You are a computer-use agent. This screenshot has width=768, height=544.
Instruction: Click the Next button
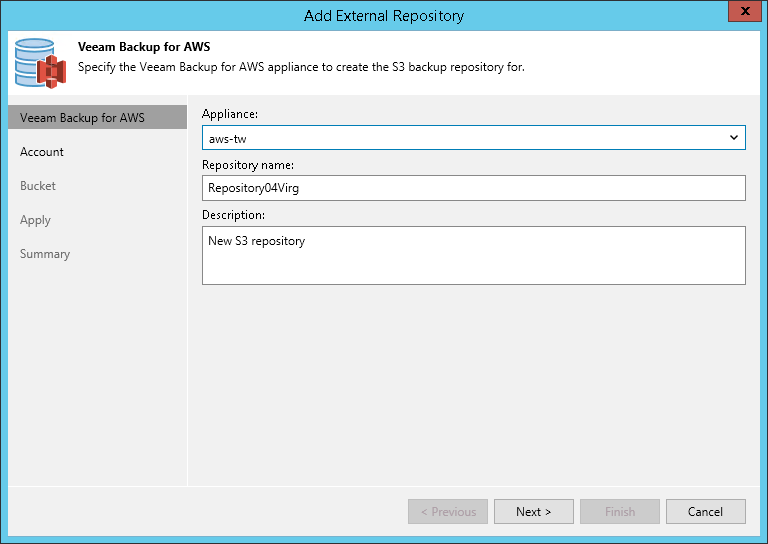533,512
